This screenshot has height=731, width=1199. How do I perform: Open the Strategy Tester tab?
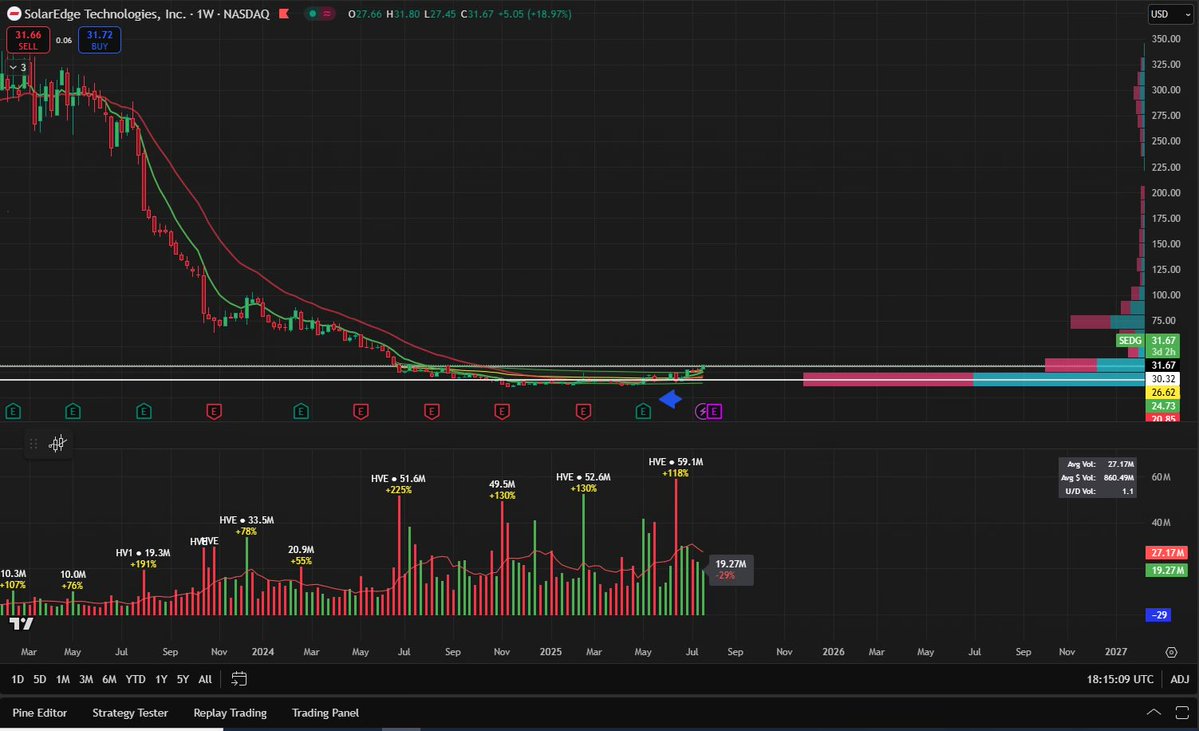[130, 713]
